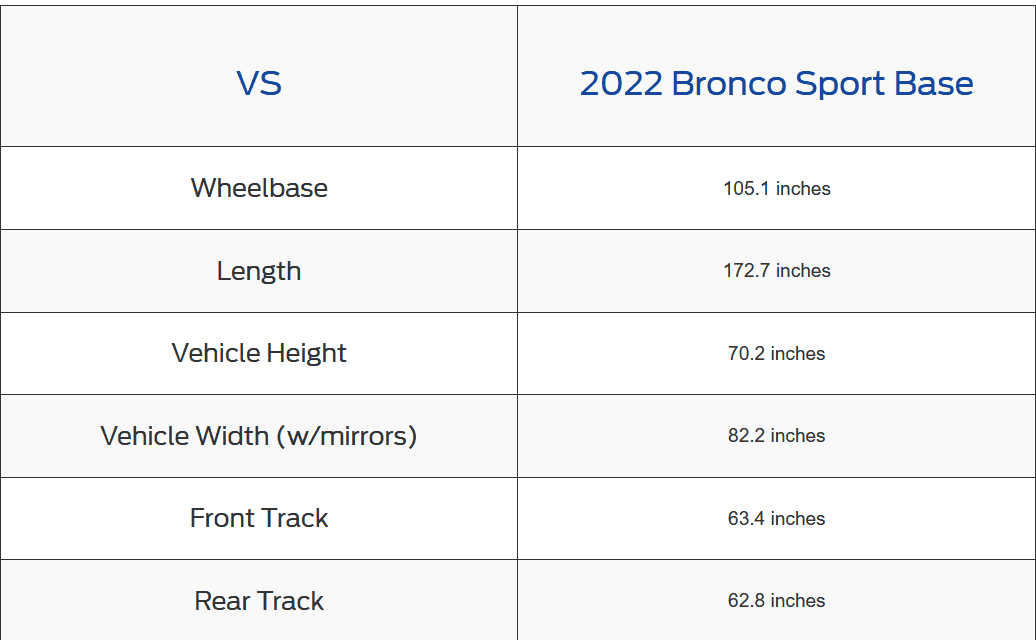Click the Vehicle Width (w/mirrors) label
Image resolution: width=1036 pixels, height=640 pixels.
(259, 436)
